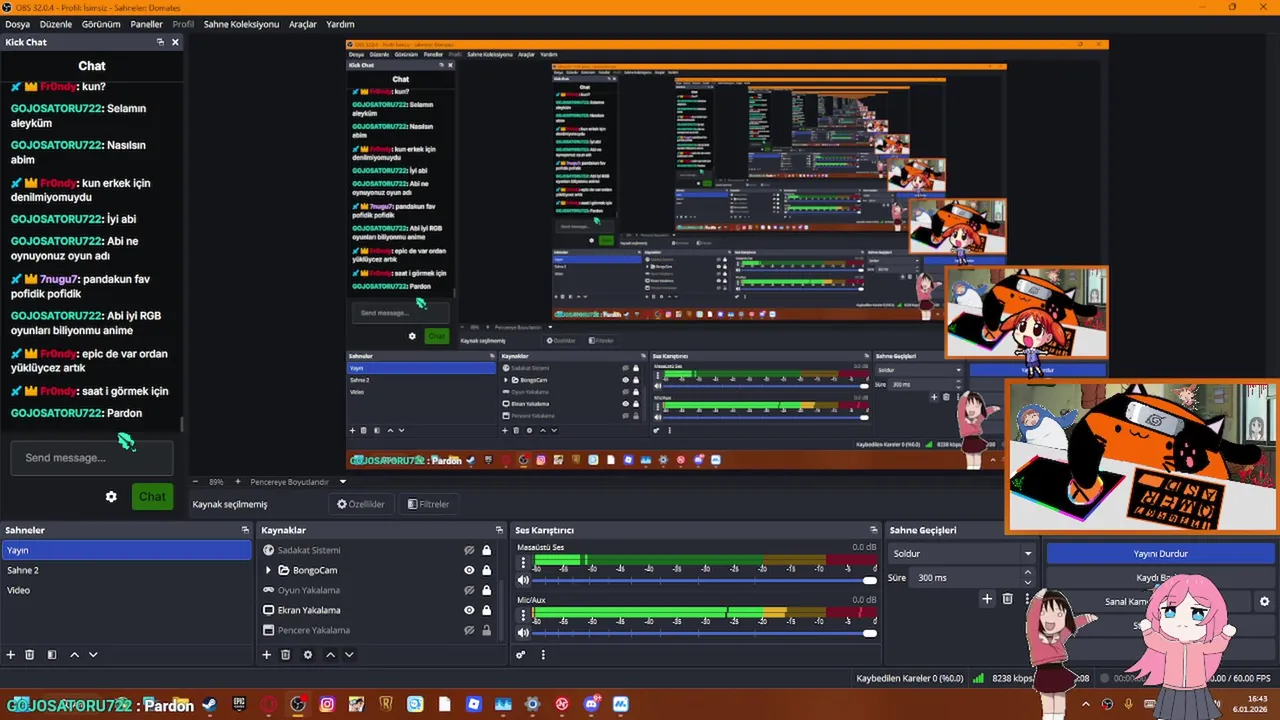1280x720 pixels.
Task: Add a new source in Kaynaklar toolbar
Action: point(267,655)
